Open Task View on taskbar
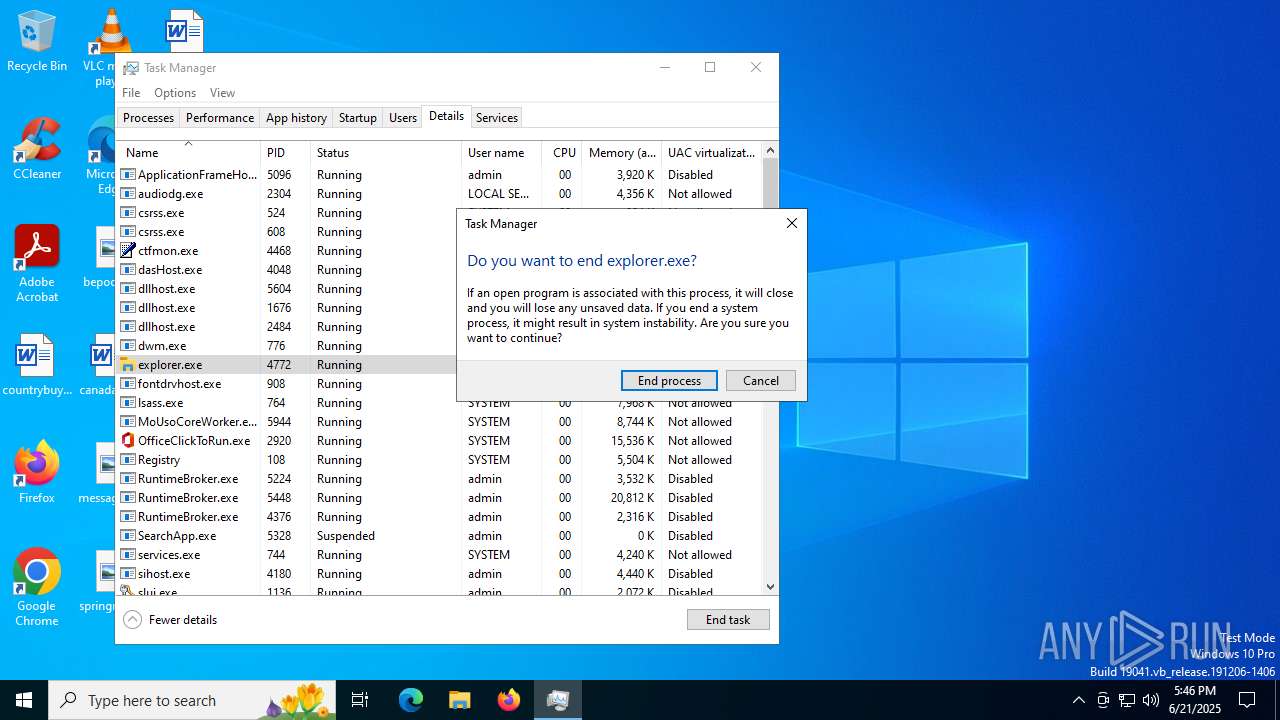 point(360,700)
